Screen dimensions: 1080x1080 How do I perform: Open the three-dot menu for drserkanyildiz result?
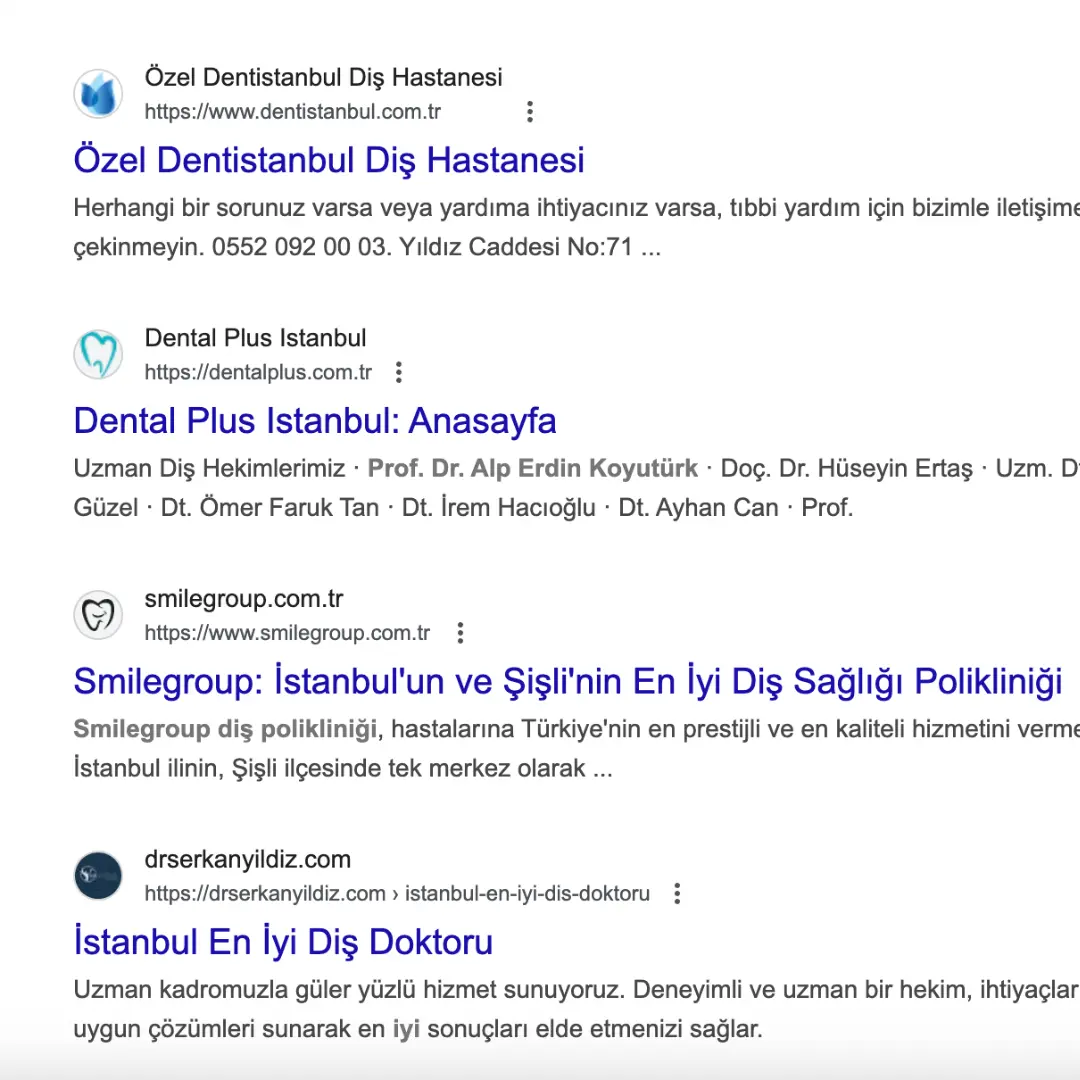pyautogui.click(x=677, y=893)
